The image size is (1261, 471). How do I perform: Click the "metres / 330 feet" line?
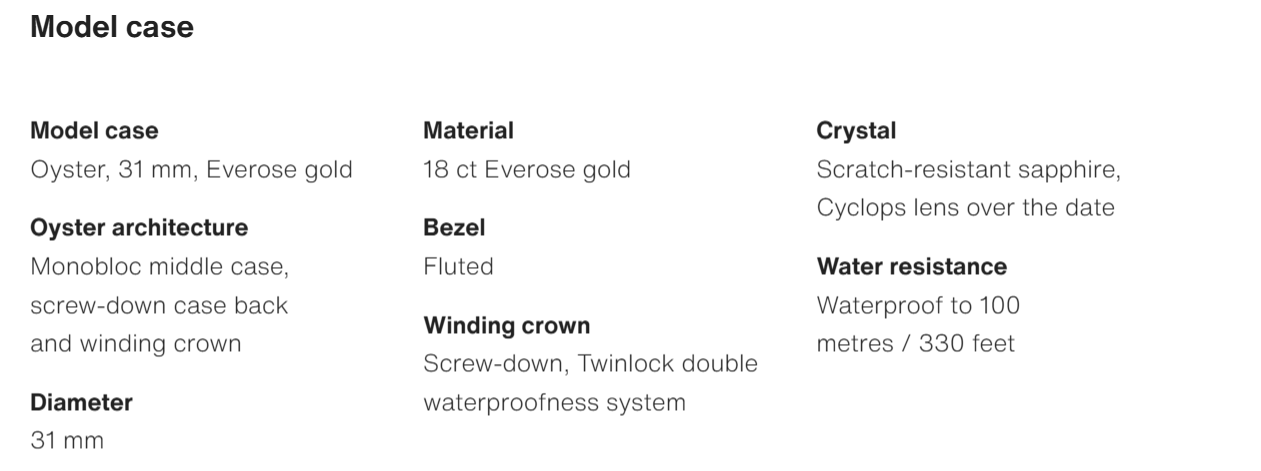tap(915, 343)
